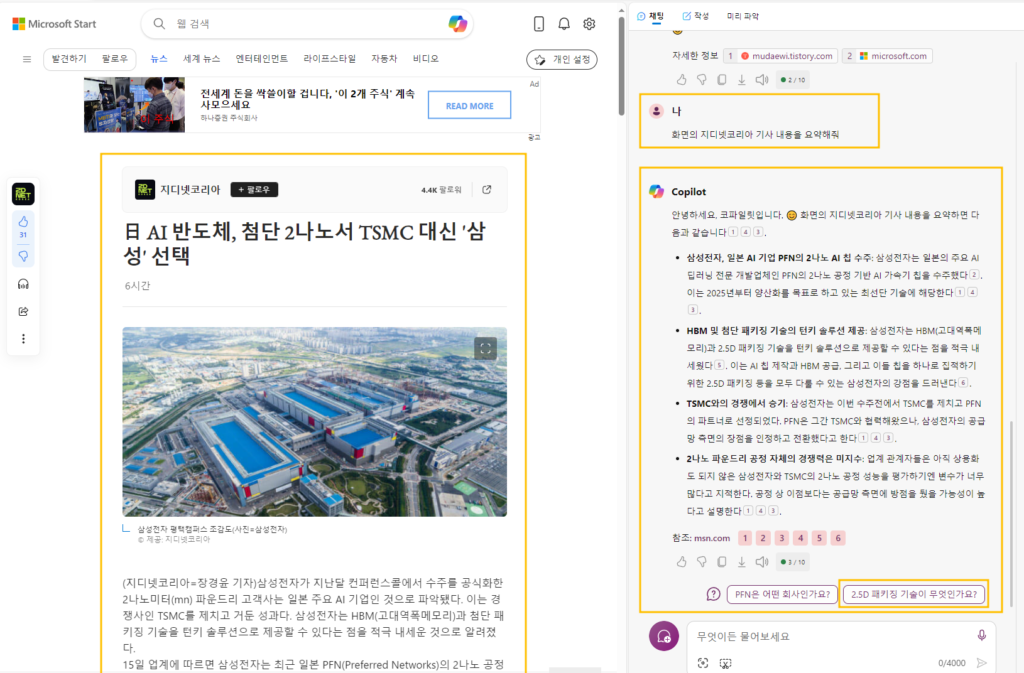Image resolution: width=1024 pixels, height=673 pixels.
Task: Click the Samsung Pyeongtaek campus photo
Action: [x=314, y=422]
